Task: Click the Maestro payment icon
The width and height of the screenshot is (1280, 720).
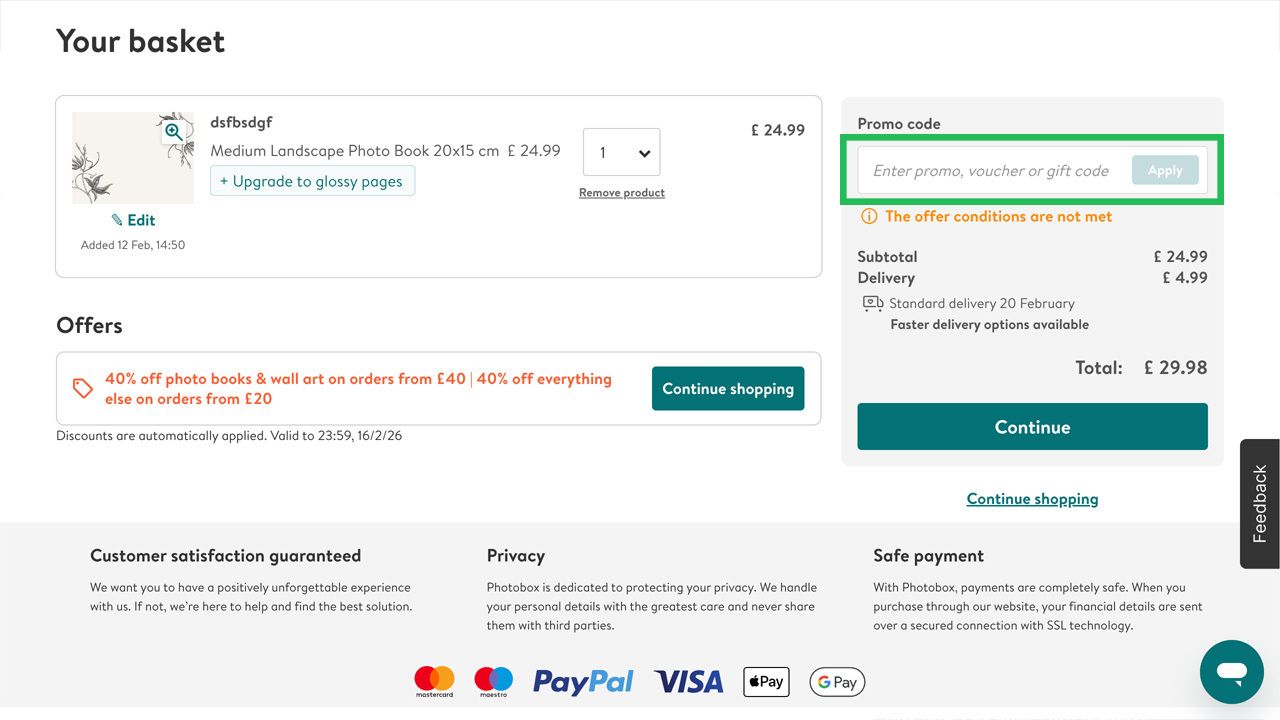Action: [492, 681]
